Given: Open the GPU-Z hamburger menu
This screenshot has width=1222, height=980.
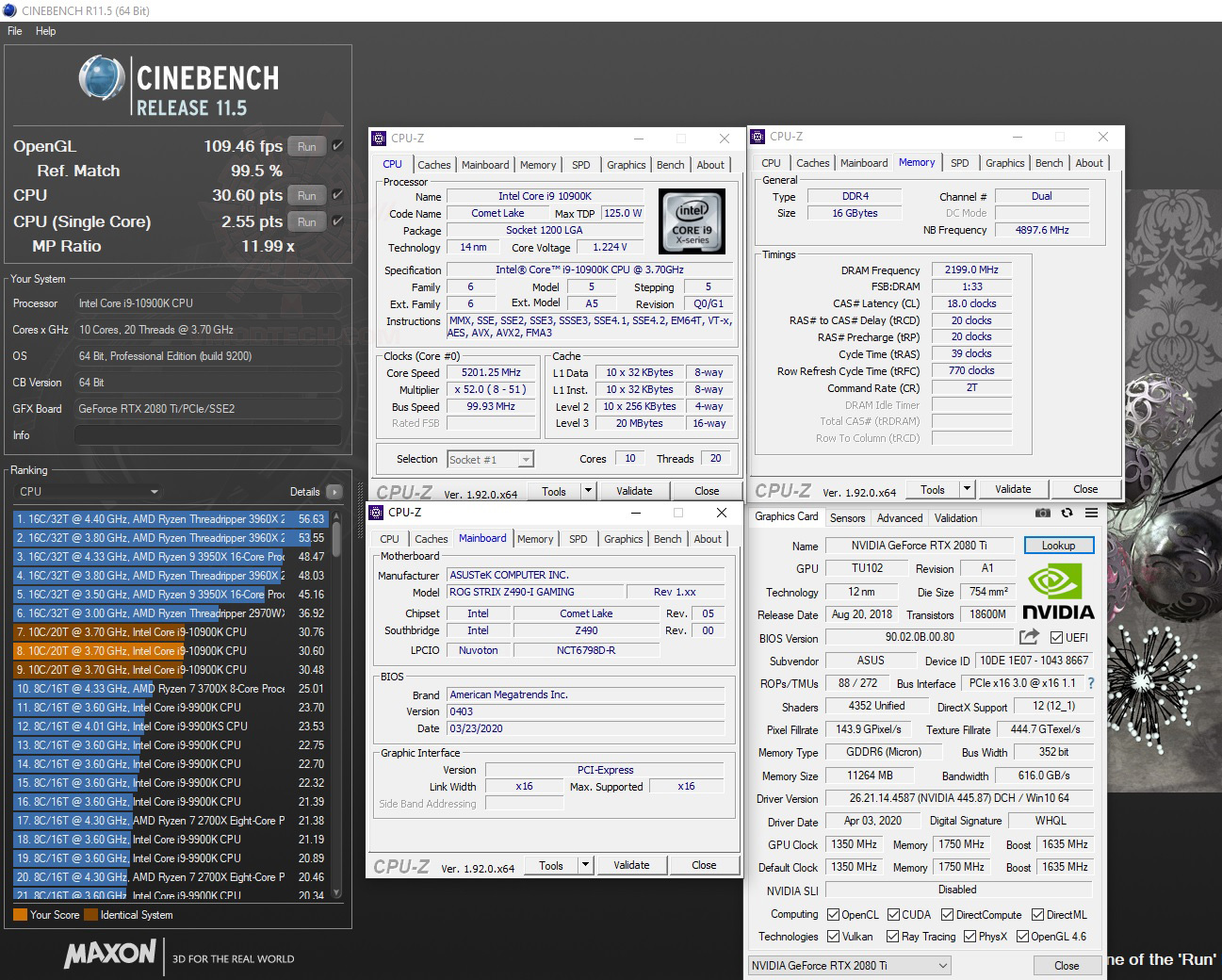Looking at the screenshot, I should pyautogui.click(x=1091, y=513).
